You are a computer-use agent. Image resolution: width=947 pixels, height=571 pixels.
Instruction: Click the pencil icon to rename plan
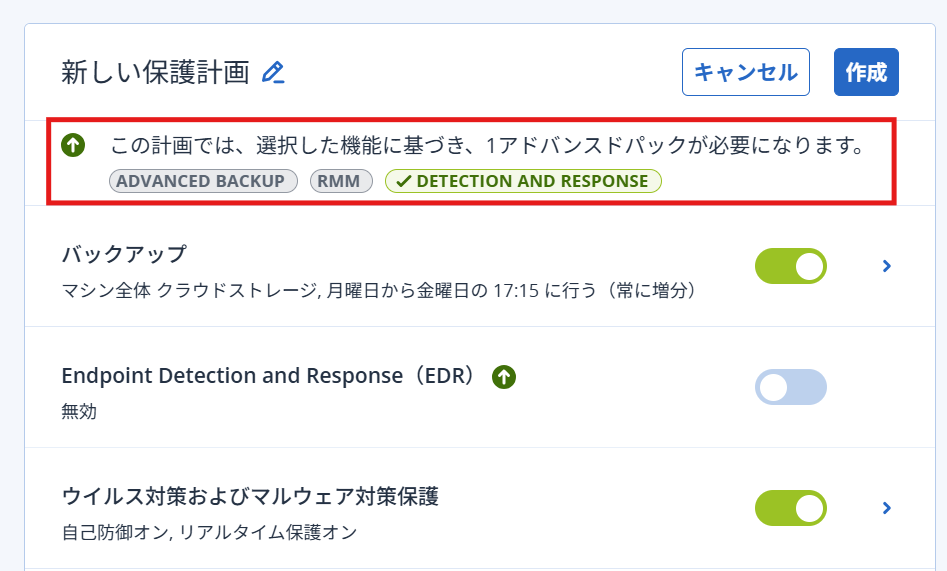coord(273,73)
